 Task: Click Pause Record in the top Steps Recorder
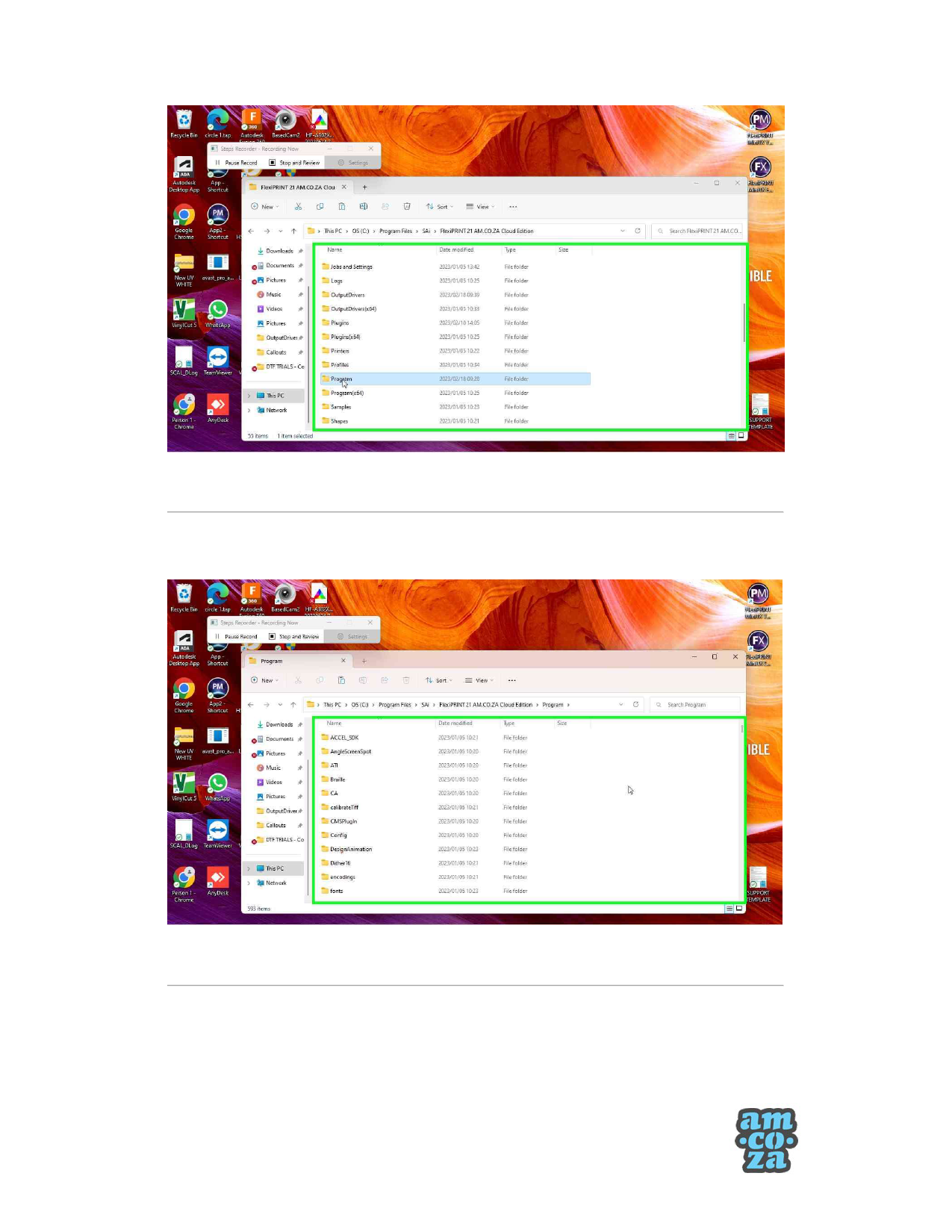tap(236, 163)
